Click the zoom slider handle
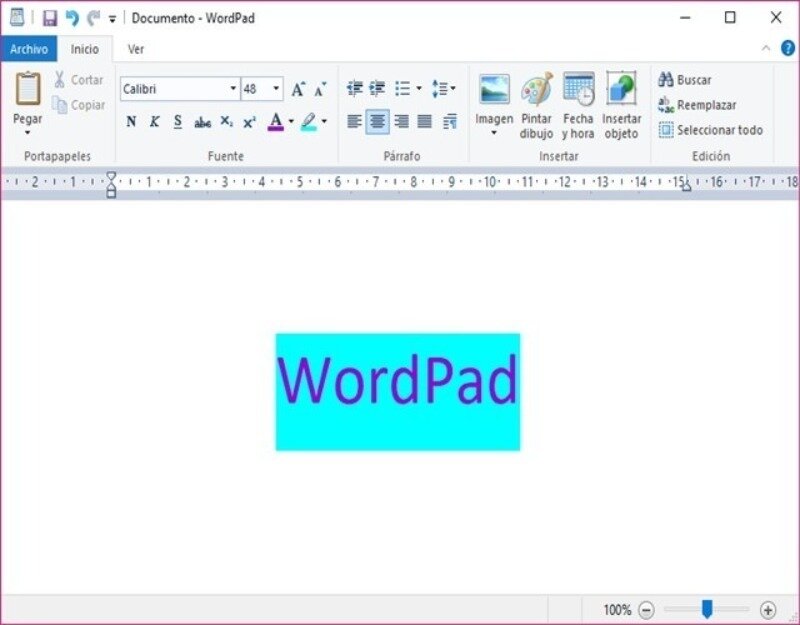Screen dimensions: 800x625 707,609
